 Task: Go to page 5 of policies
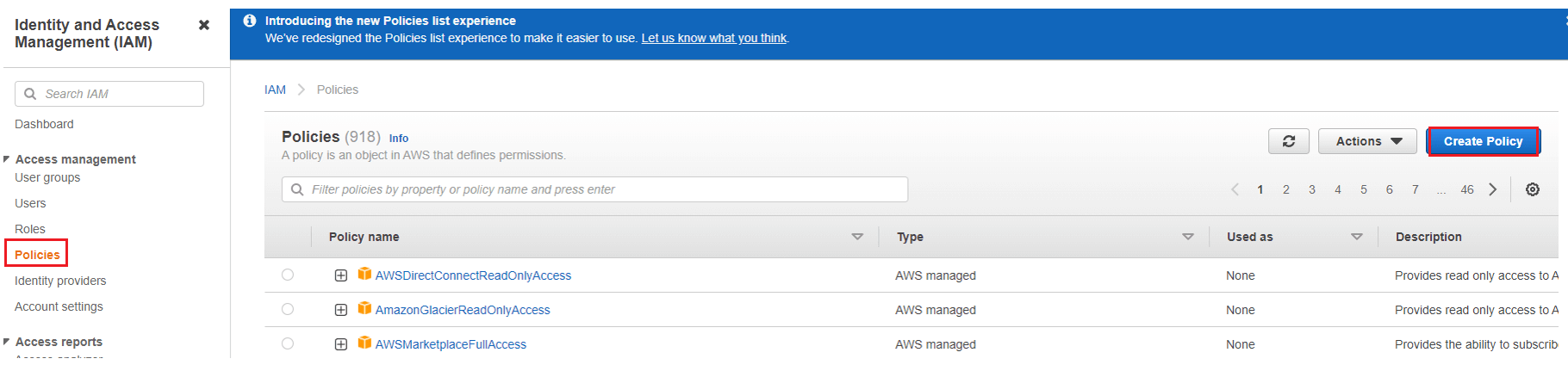1364,189
